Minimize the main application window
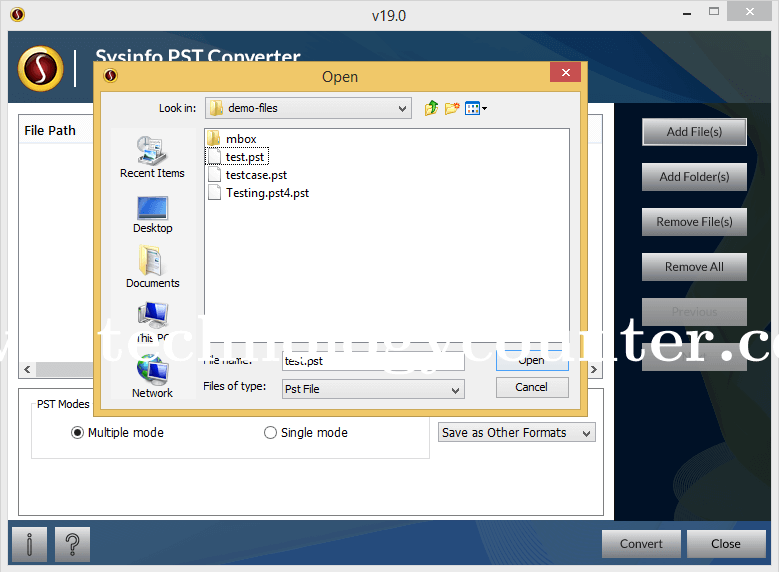779x572 pixels. point(687,14)
